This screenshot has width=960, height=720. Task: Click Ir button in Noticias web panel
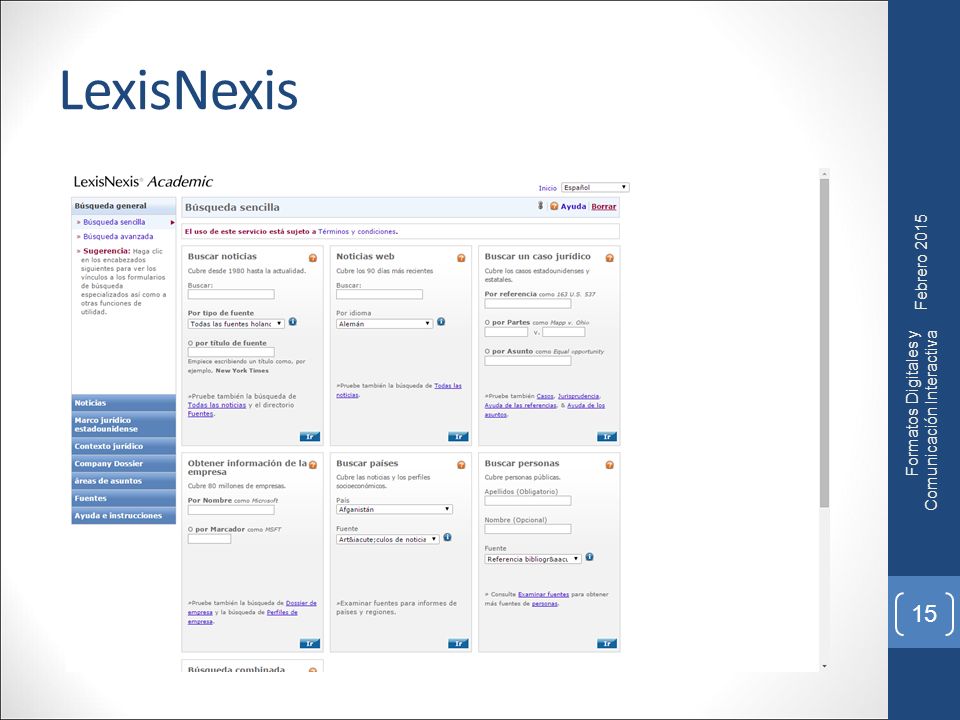[458, 437]
